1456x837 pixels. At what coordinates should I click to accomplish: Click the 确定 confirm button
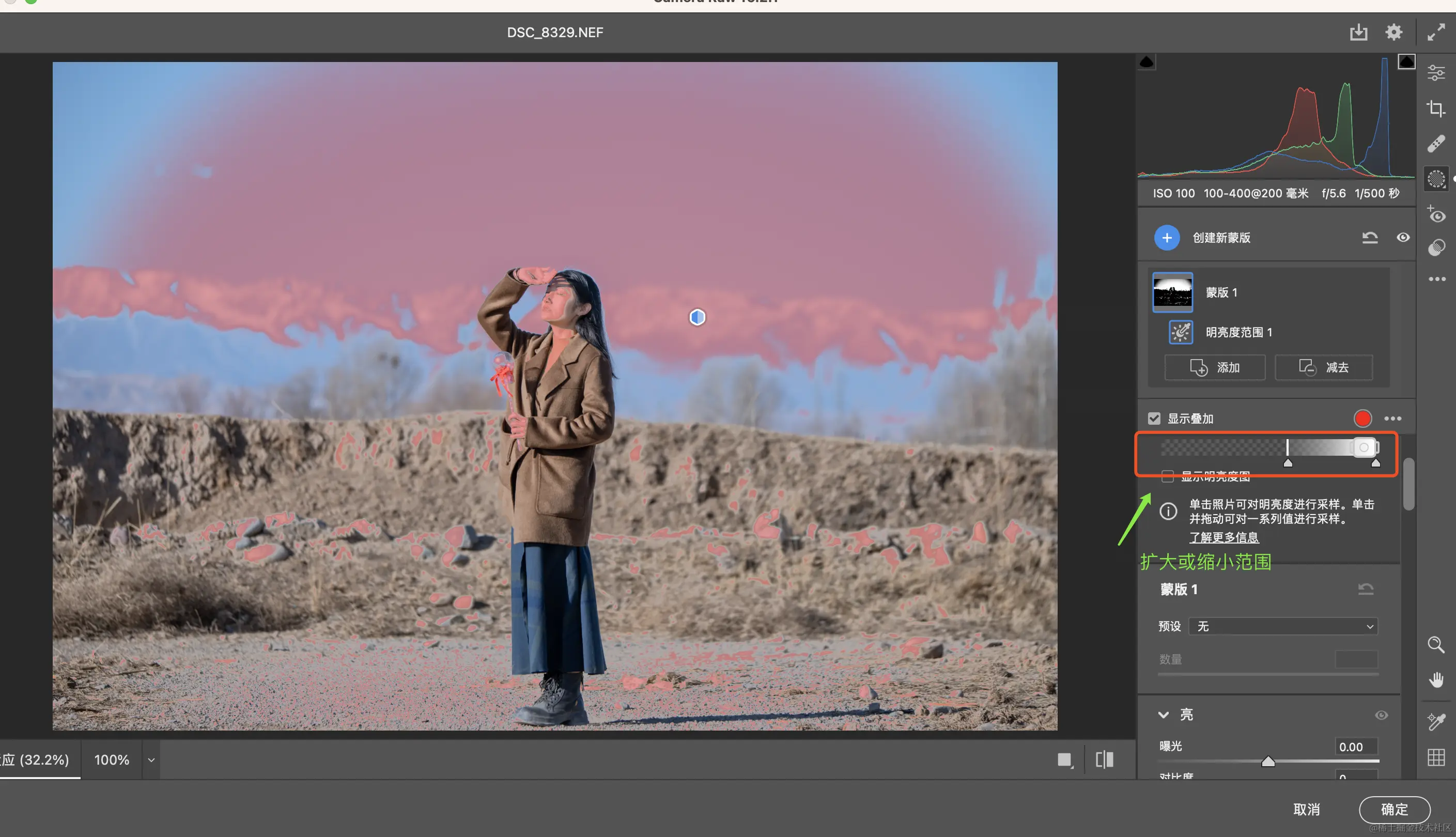coord(1394,809)
